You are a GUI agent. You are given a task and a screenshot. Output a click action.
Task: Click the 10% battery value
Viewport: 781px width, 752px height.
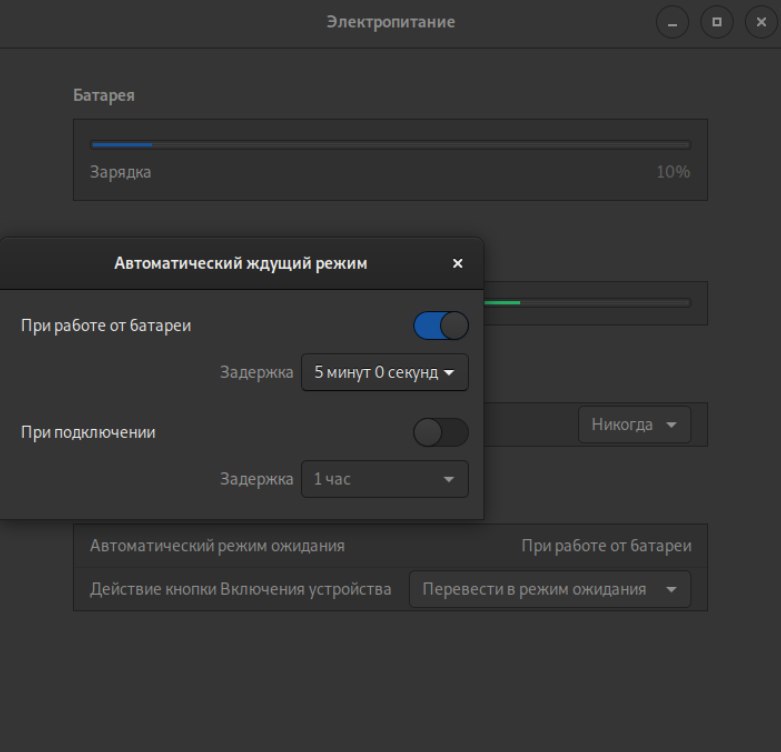[x=673, y=172]
